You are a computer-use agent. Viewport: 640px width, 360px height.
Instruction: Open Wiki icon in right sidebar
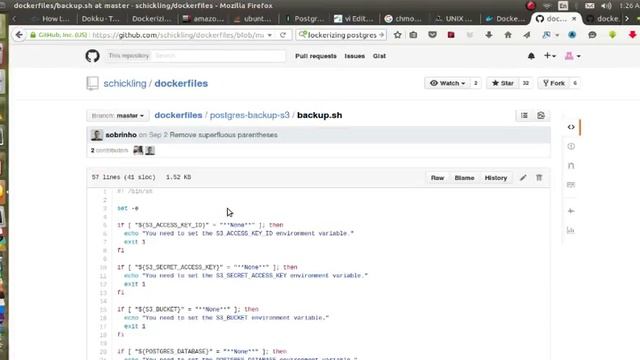(571, 185)
